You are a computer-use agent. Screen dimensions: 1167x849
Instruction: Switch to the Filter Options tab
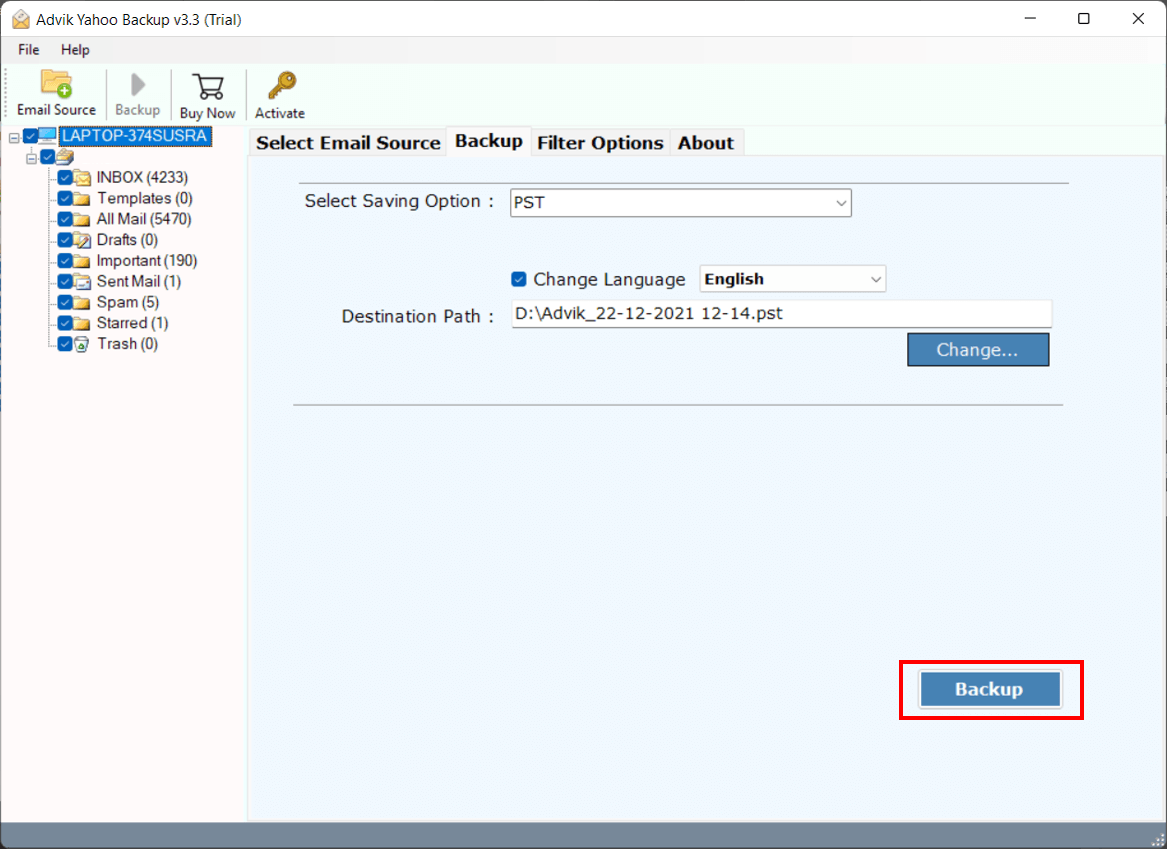(x=600, y=142)
